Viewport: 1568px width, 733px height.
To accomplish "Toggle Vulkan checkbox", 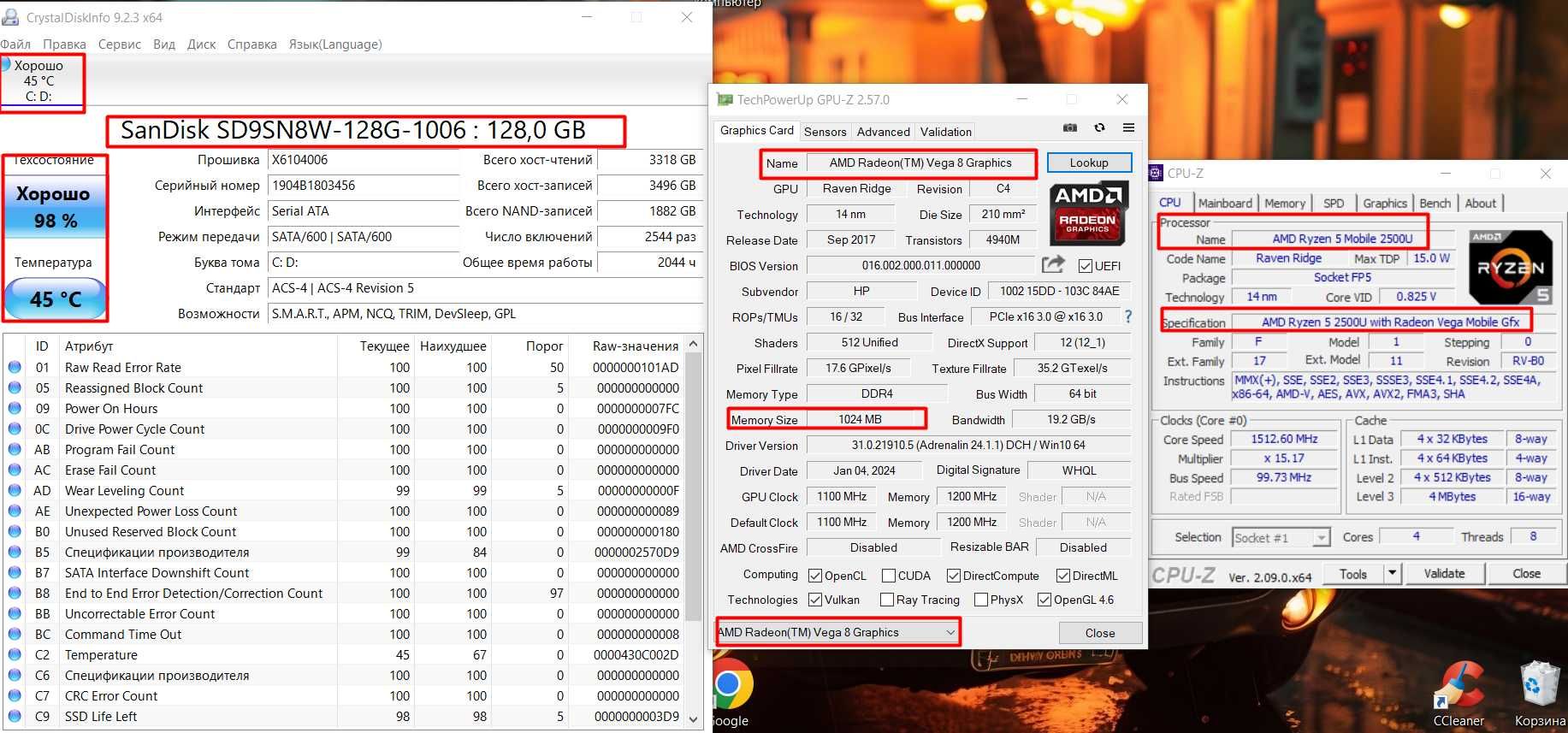I will pyautogui.click(x=815, y=600).
